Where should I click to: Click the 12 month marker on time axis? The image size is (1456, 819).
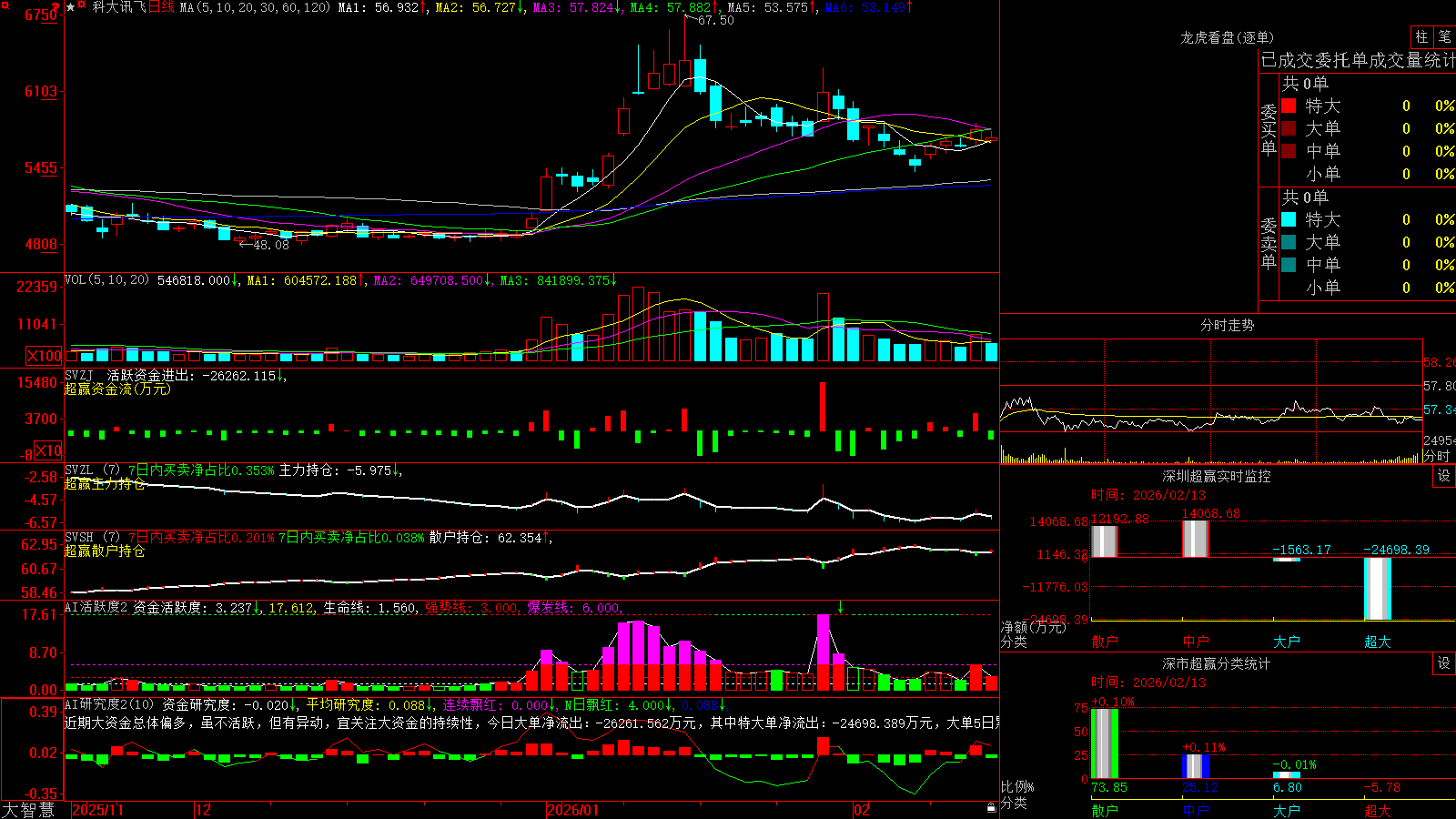coord(204,810)
